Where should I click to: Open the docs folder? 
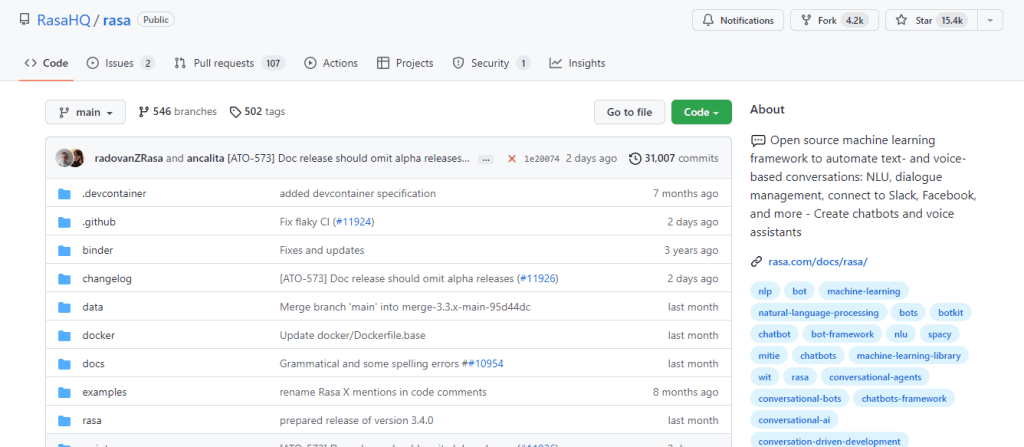(93, 364)
